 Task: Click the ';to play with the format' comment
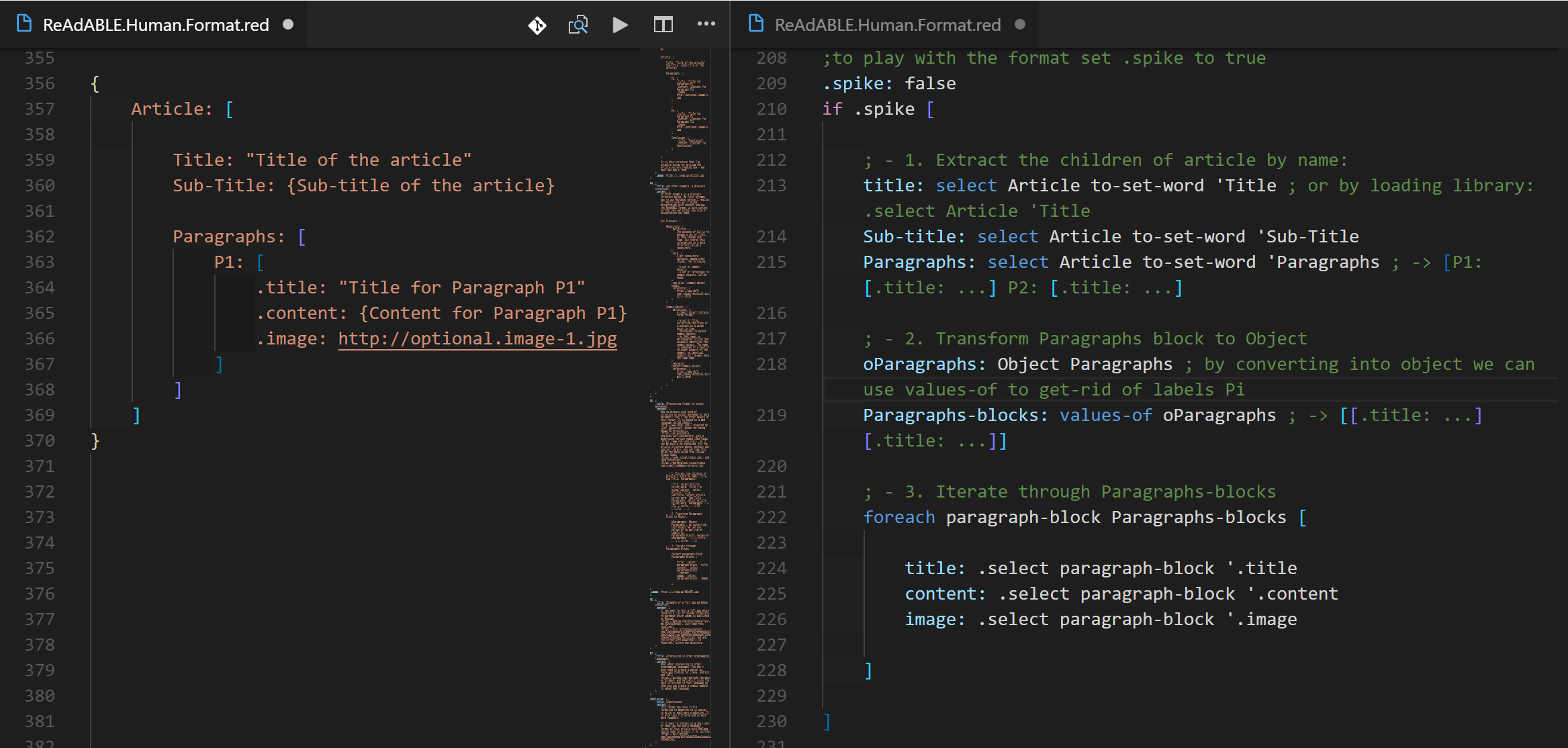[x=1044, y=58]
